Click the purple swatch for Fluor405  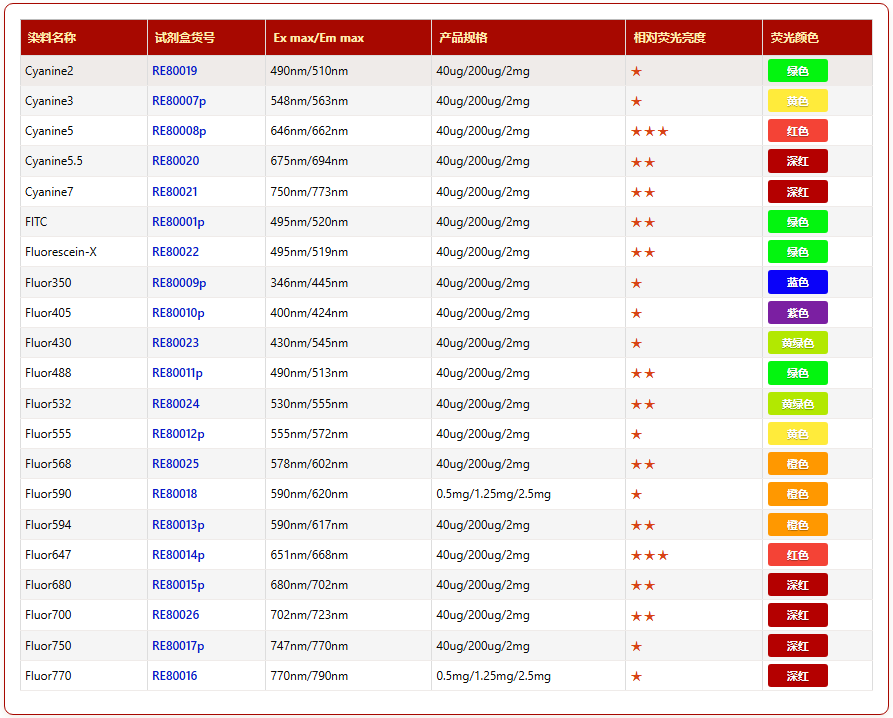click(797, 313)
